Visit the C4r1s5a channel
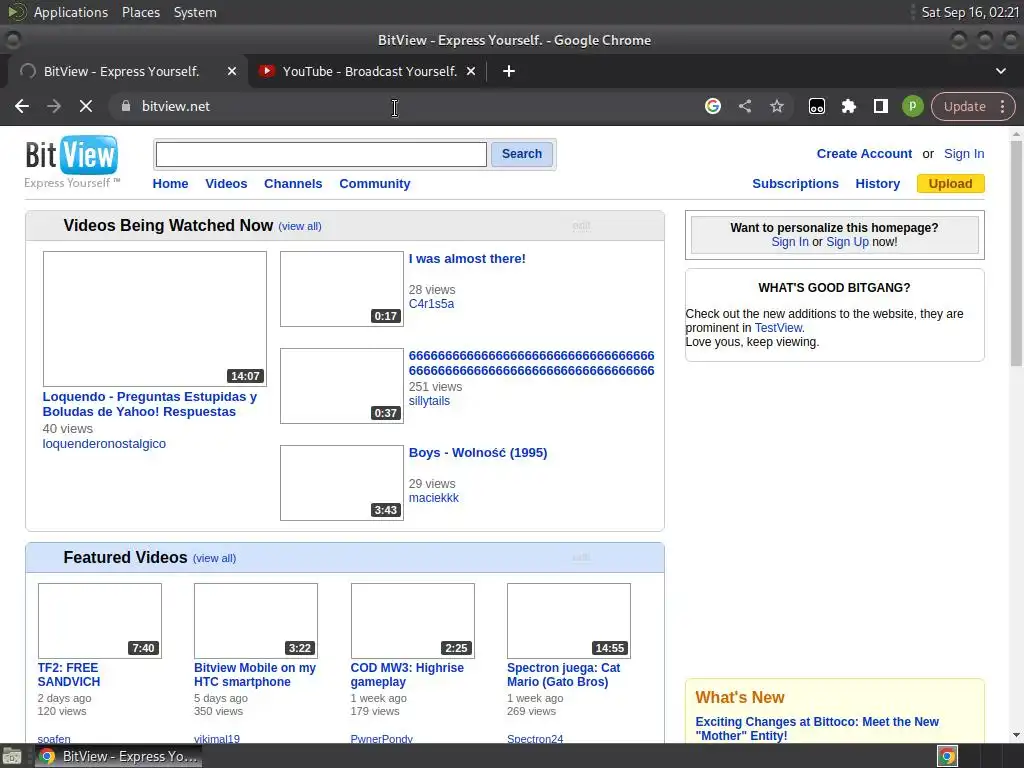Image resolution: width=1024 pixels, height=768 pixels. pos(431,304)
